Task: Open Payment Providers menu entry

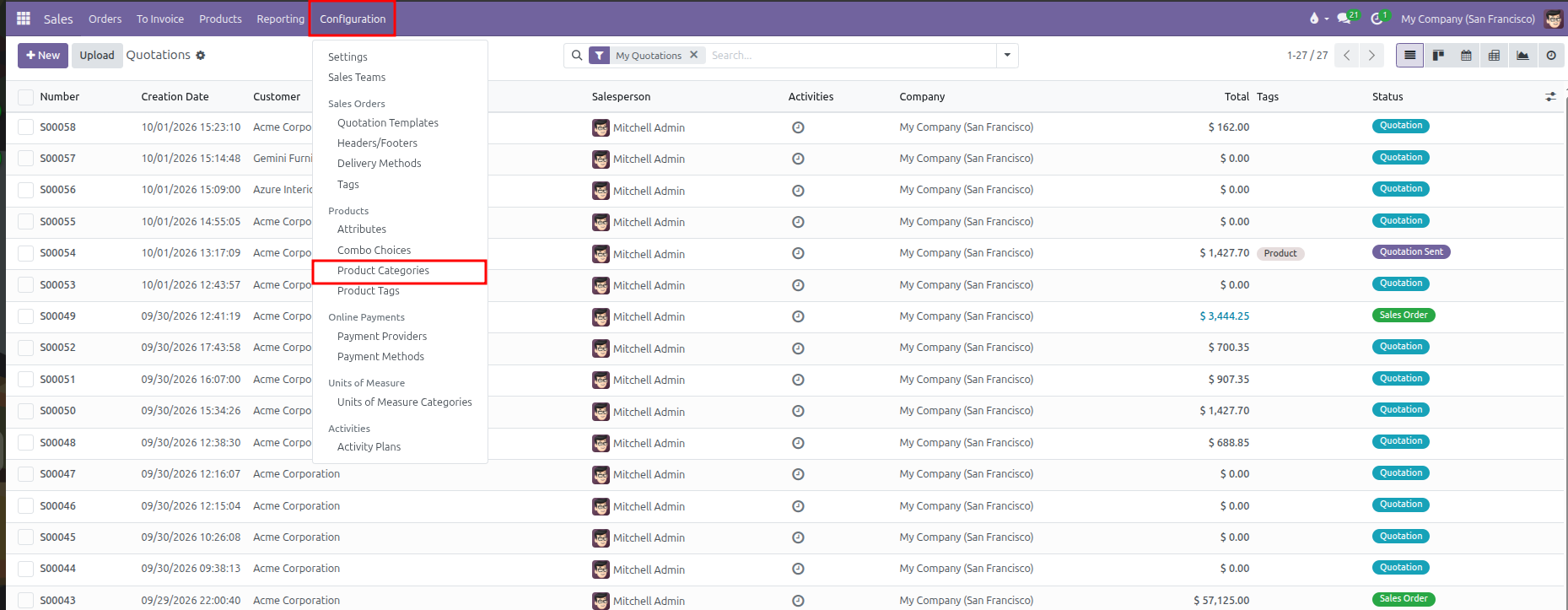Action: coord(382,337)
